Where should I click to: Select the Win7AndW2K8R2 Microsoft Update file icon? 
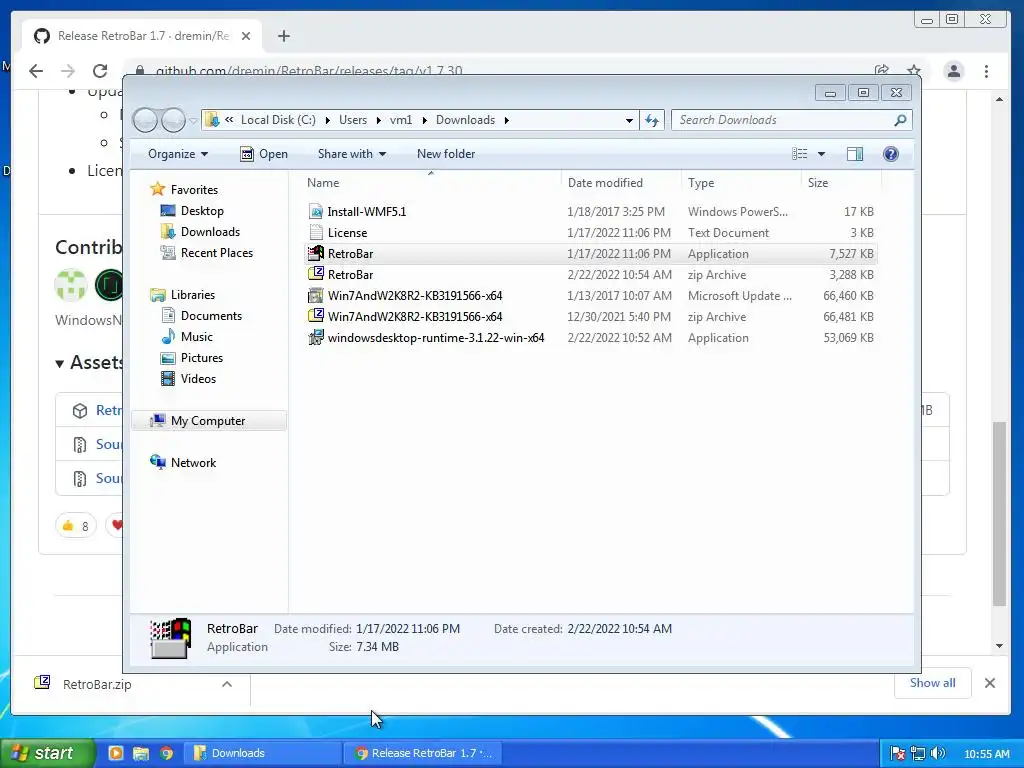(316, 295)
